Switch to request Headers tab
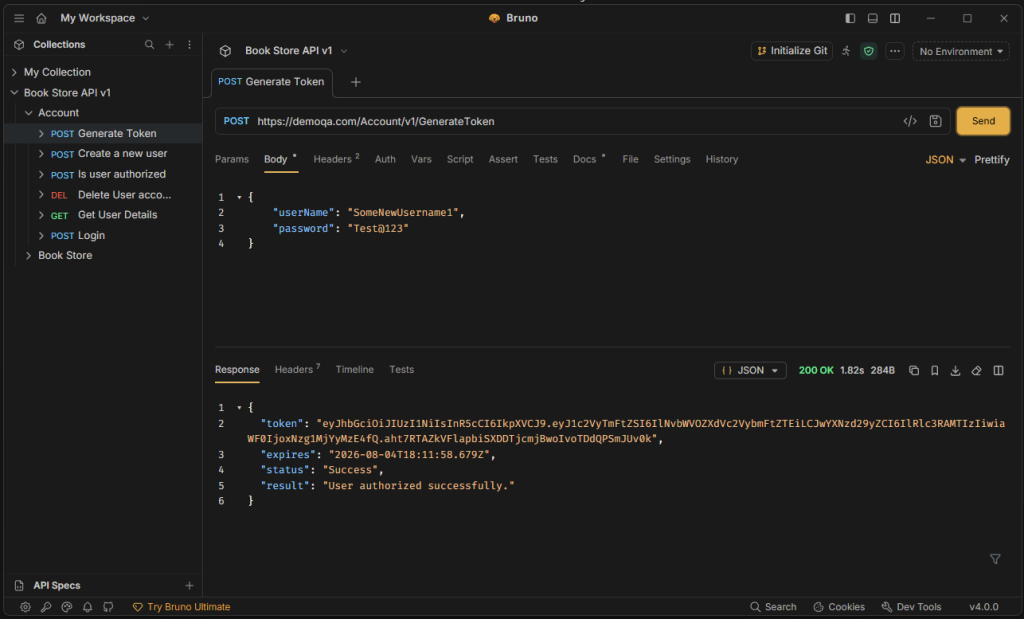 pos(336,159)
